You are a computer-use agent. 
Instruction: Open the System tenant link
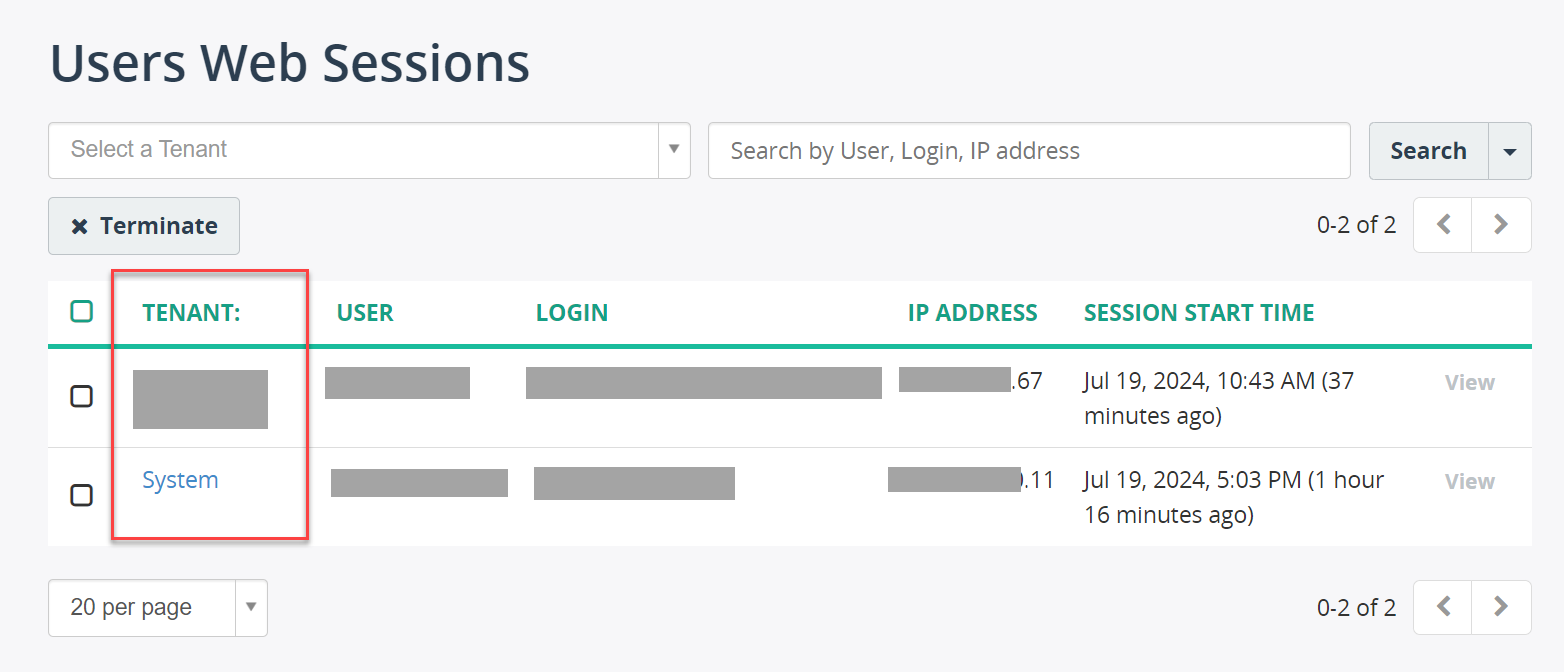tap(180, 480)
